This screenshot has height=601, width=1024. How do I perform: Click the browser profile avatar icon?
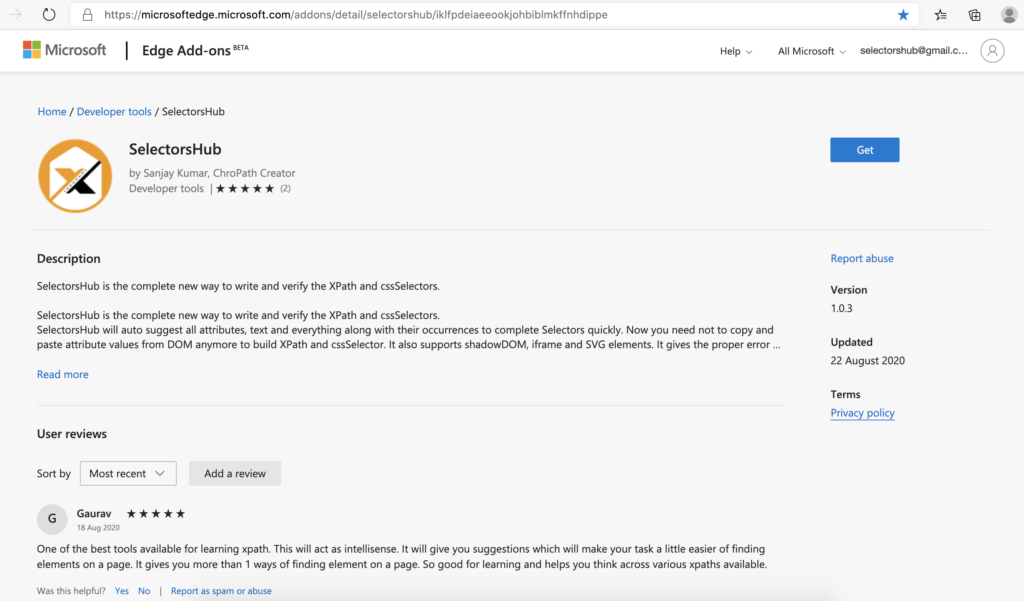[x=1009, y=14]
